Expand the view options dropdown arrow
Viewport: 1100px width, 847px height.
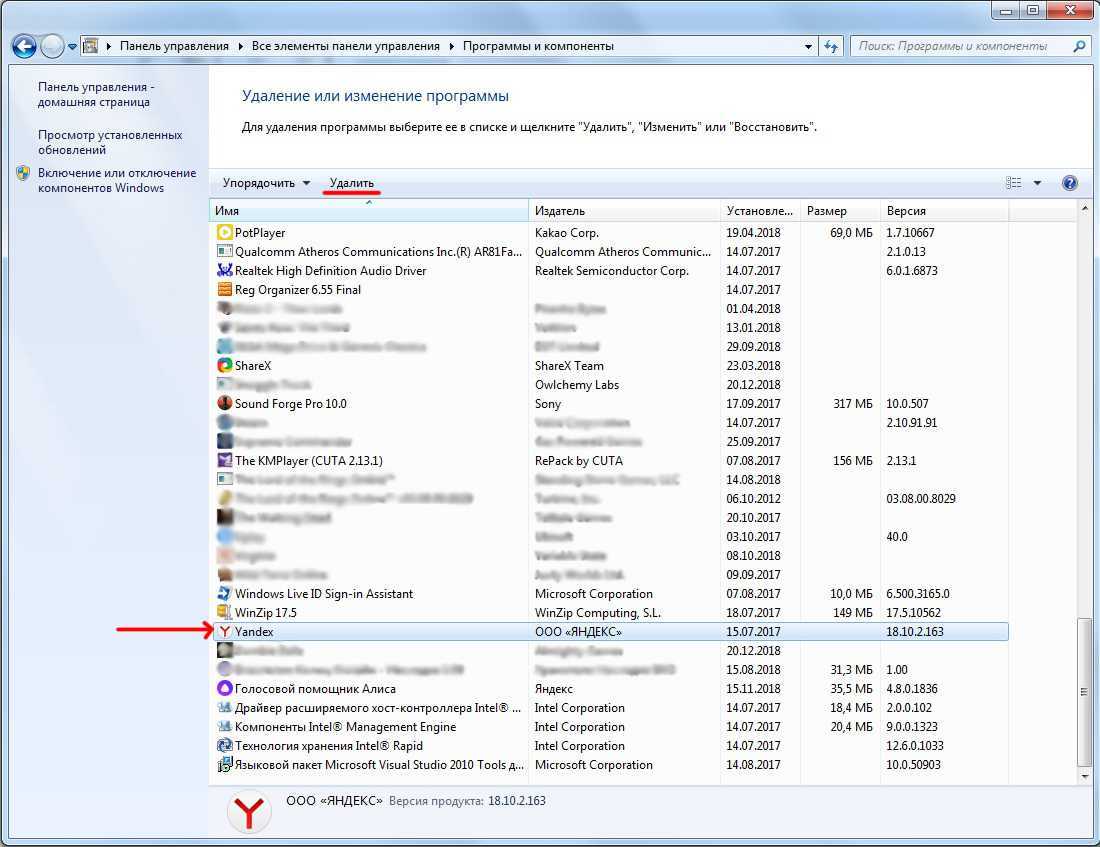coord(1037,183)
